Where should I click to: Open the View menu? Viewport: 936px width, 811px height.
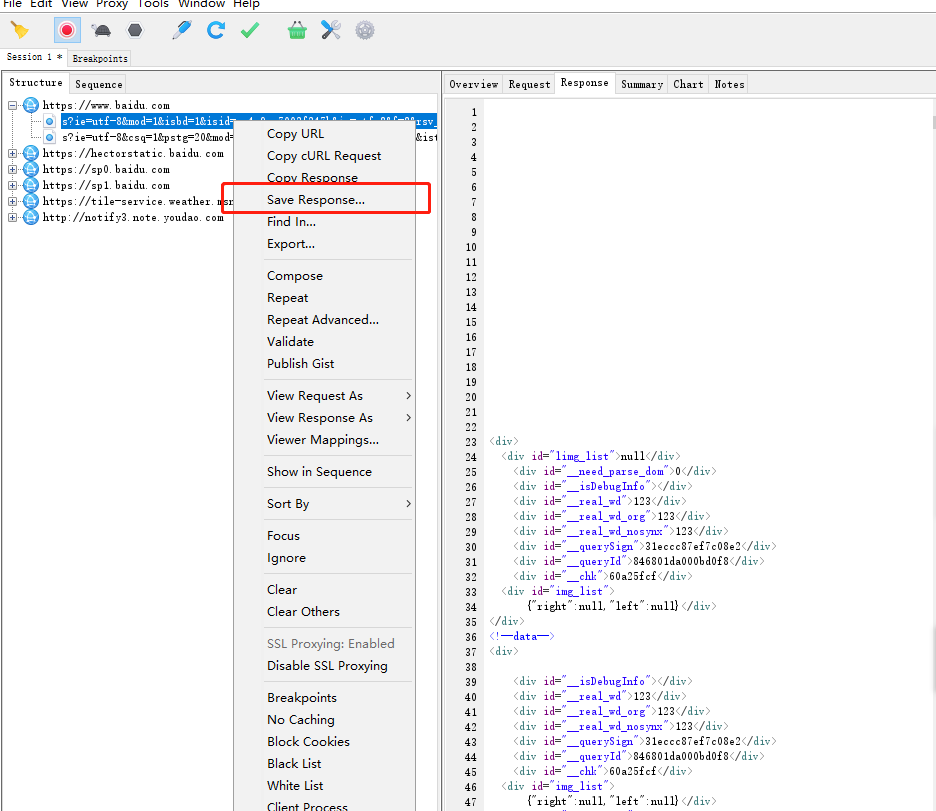pyautogui.click(x=75, y=4)
